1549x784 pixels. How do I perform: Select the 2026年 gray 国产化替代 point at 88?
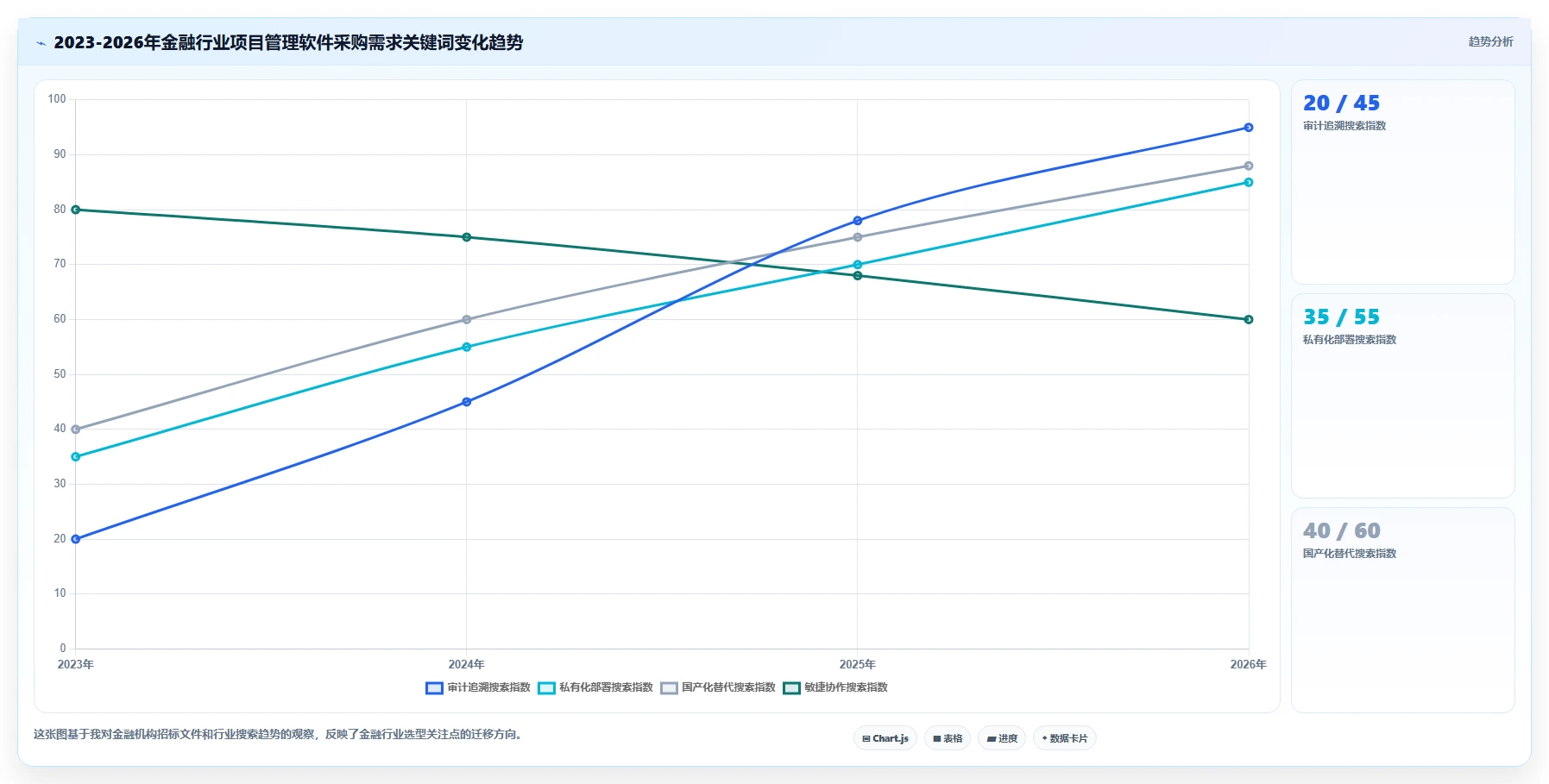click(1249, 166)
